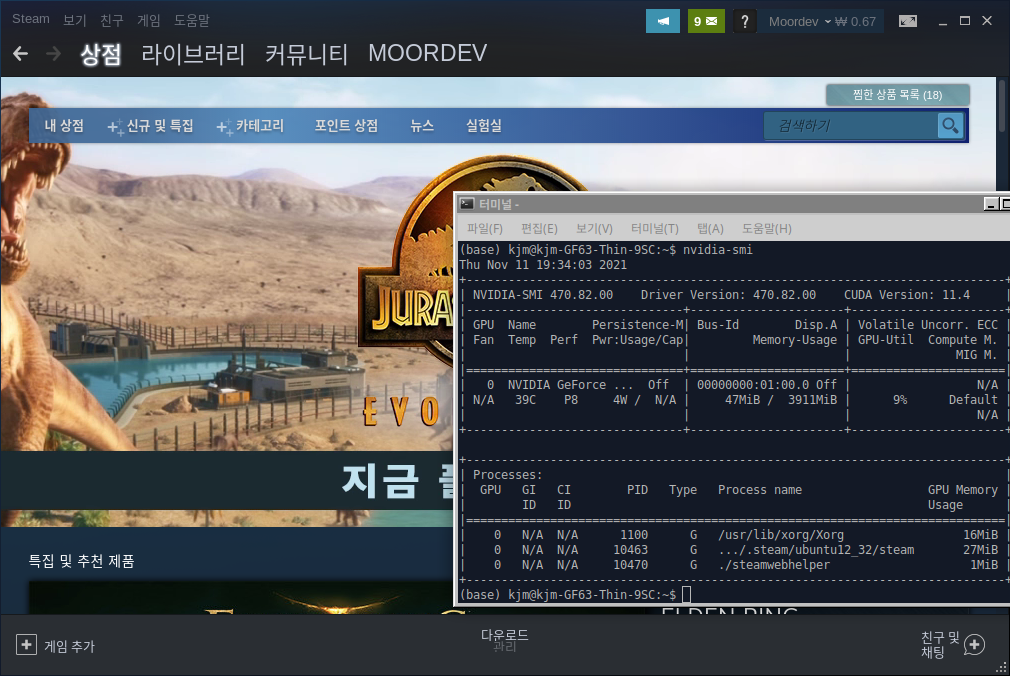Click the terminal prompt at the bottom line
The height and width of the screenshot is (676, 1010).
(567, 594)
